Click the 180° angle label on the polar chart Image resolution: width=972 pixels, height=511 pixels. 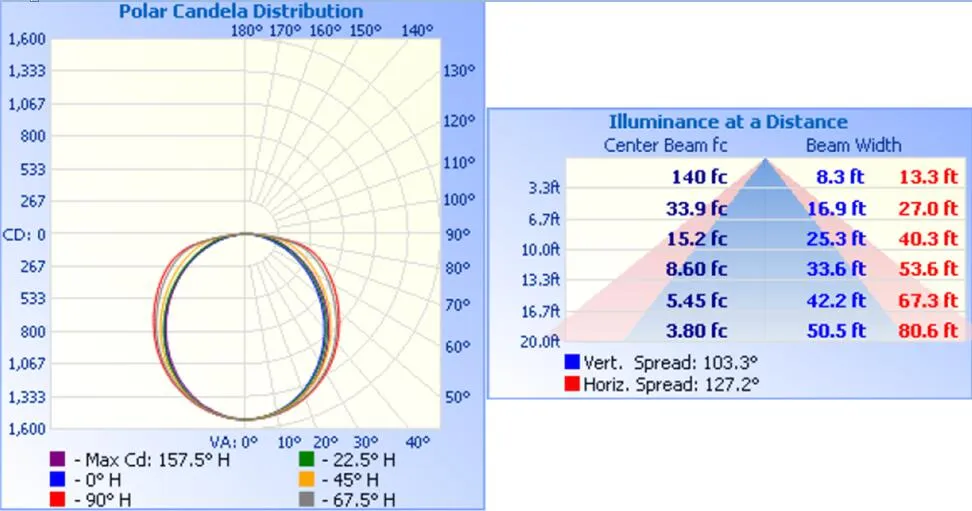coord(247,30)
